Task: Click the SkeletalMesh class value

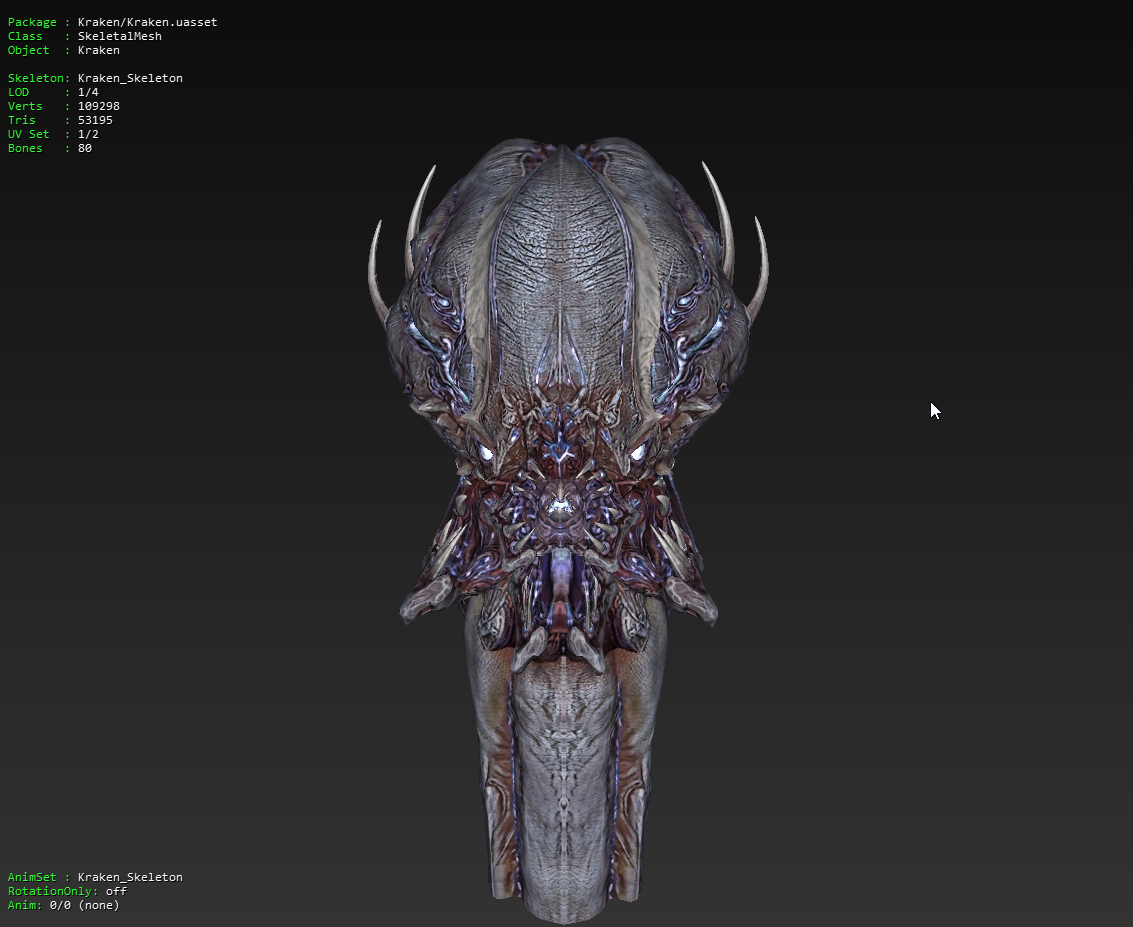Action: click(119, 36)
